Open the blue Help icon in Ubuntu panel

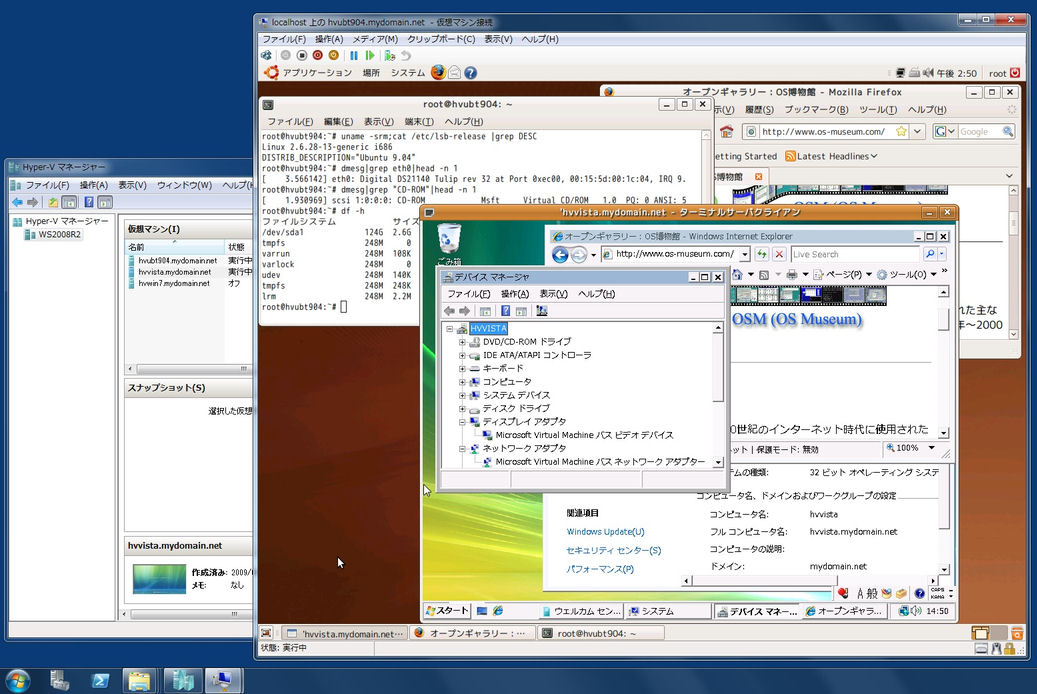point(470,73)
